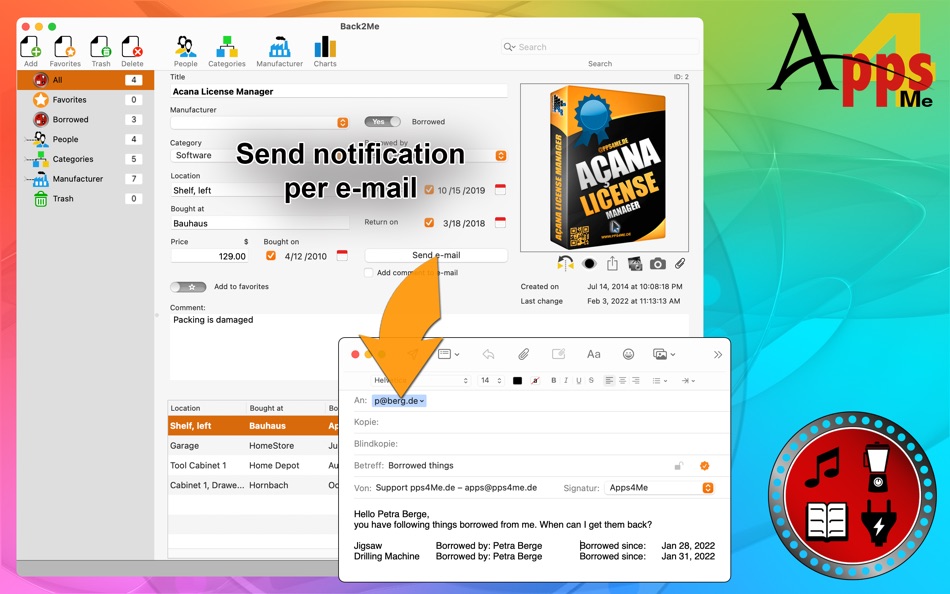
Task: Toggle the Borrowed Yes switch
Action: tap(382, 122)
